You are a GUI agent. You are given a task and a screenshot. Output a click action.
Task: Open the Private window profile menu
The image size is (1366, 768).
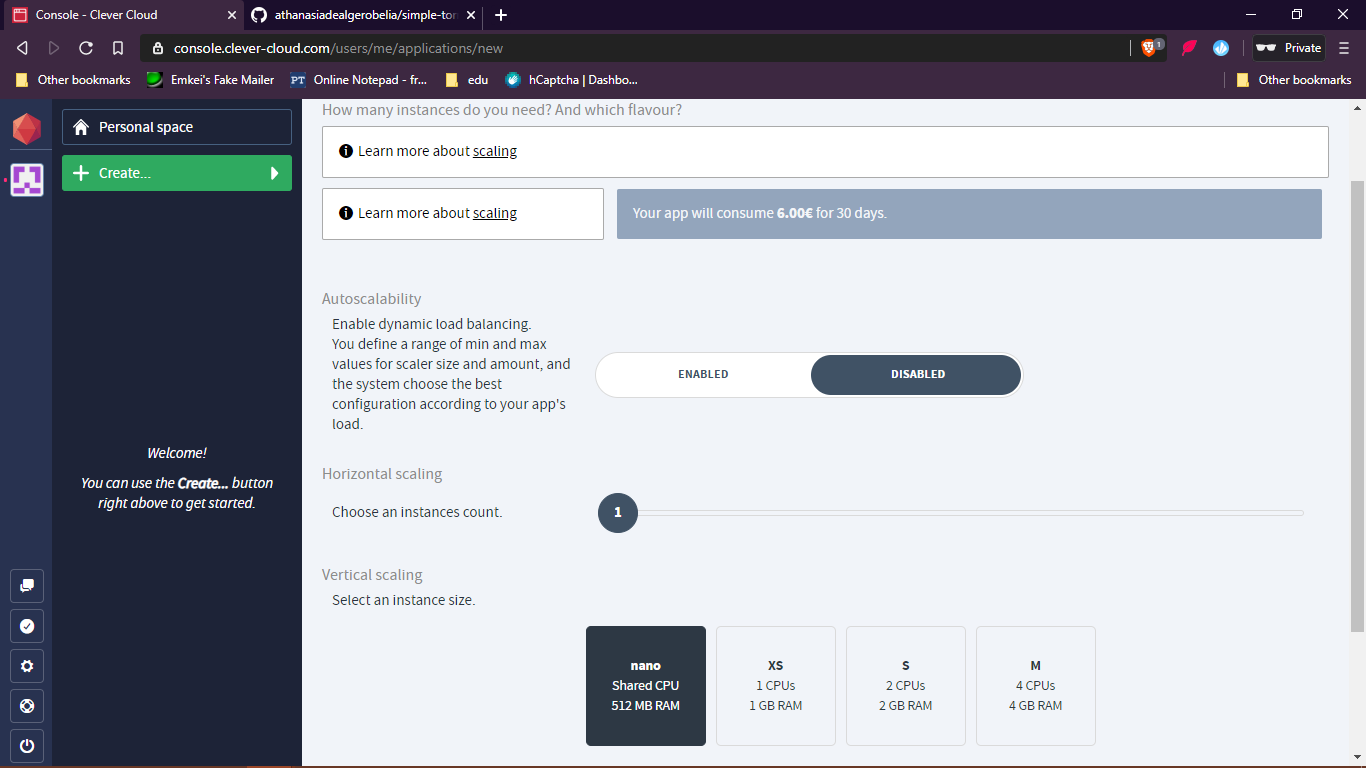tap(1289, 48)
